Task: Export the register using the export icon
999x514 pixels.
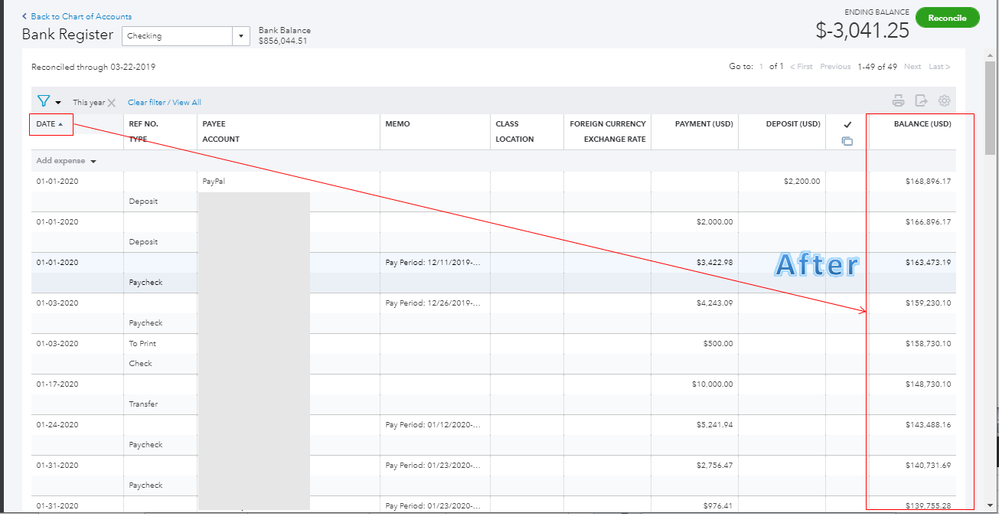Action: click(921, 101)
